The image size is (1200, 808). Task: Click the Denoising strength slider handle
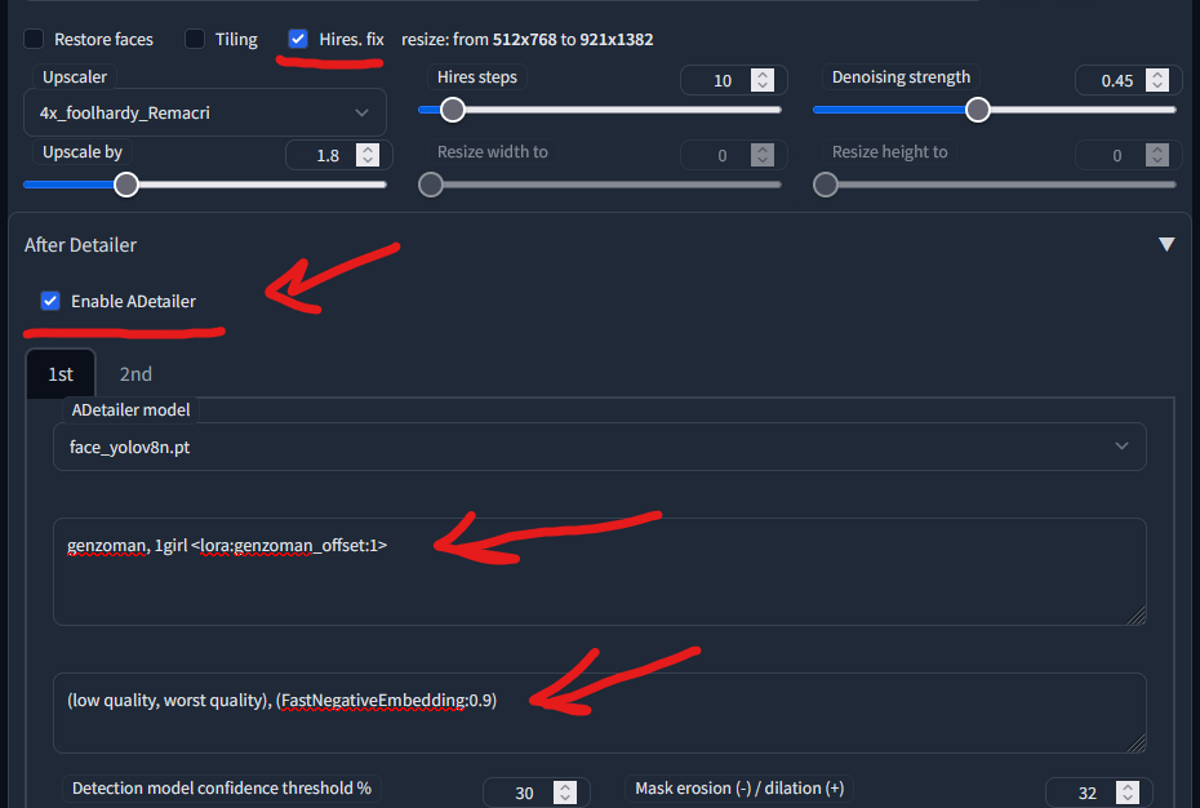(x=978, y=110)
